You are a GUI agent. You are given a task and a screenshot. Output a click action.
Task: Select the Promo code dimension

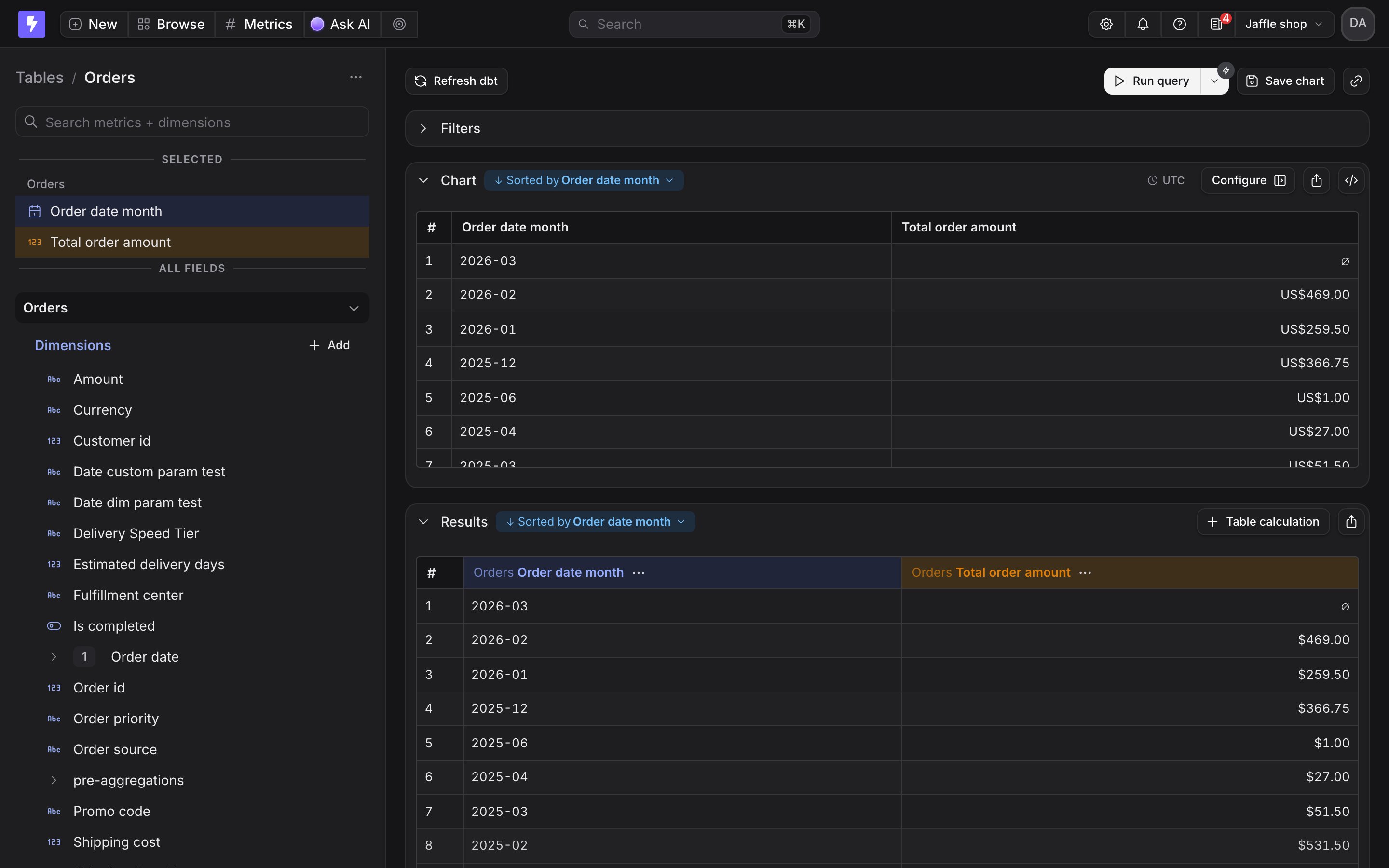click(192, 811)
